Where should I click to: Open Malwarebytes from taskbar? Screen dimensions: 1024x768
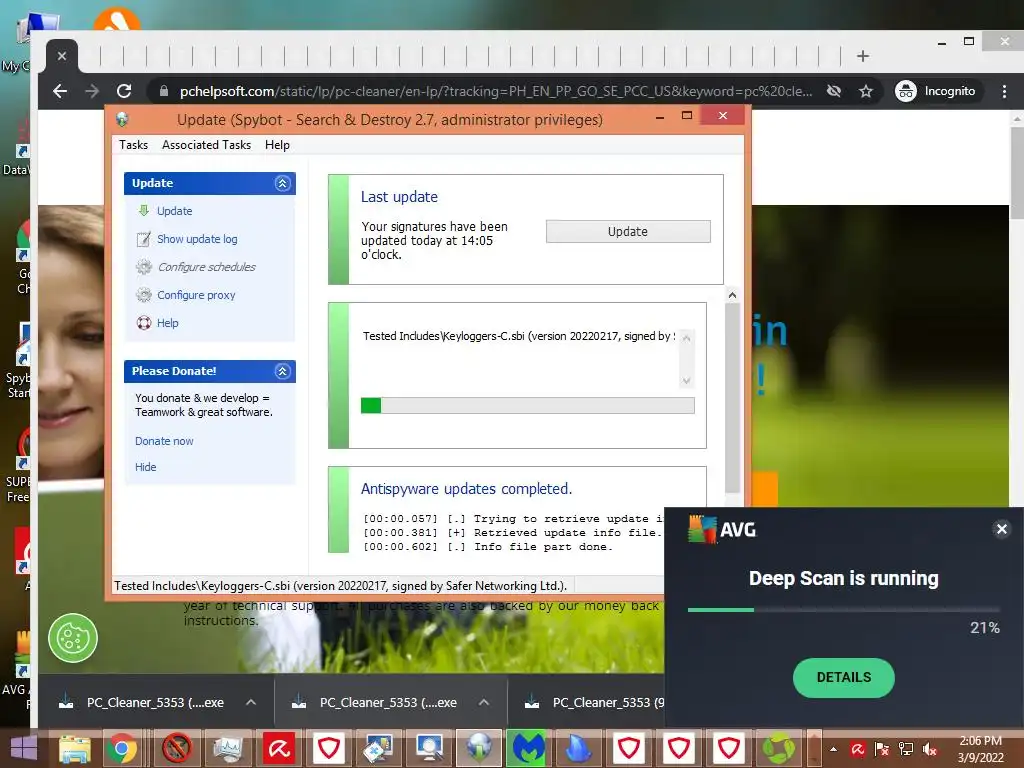pyautogui.click(x=528, y=748)
